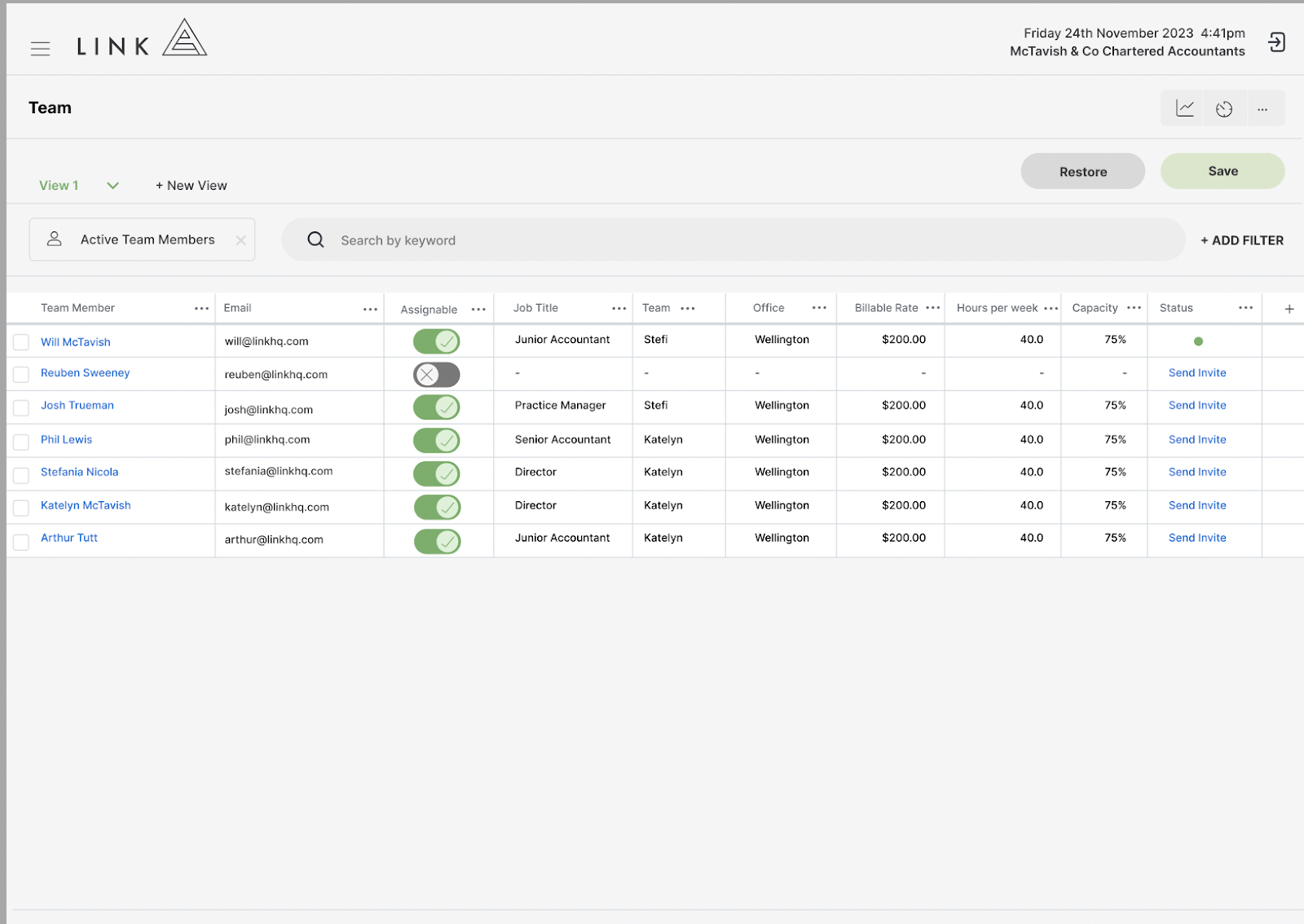1304x924 pixels.
Task: Click the search magnifier icon
Action: (x=315, y=240)
